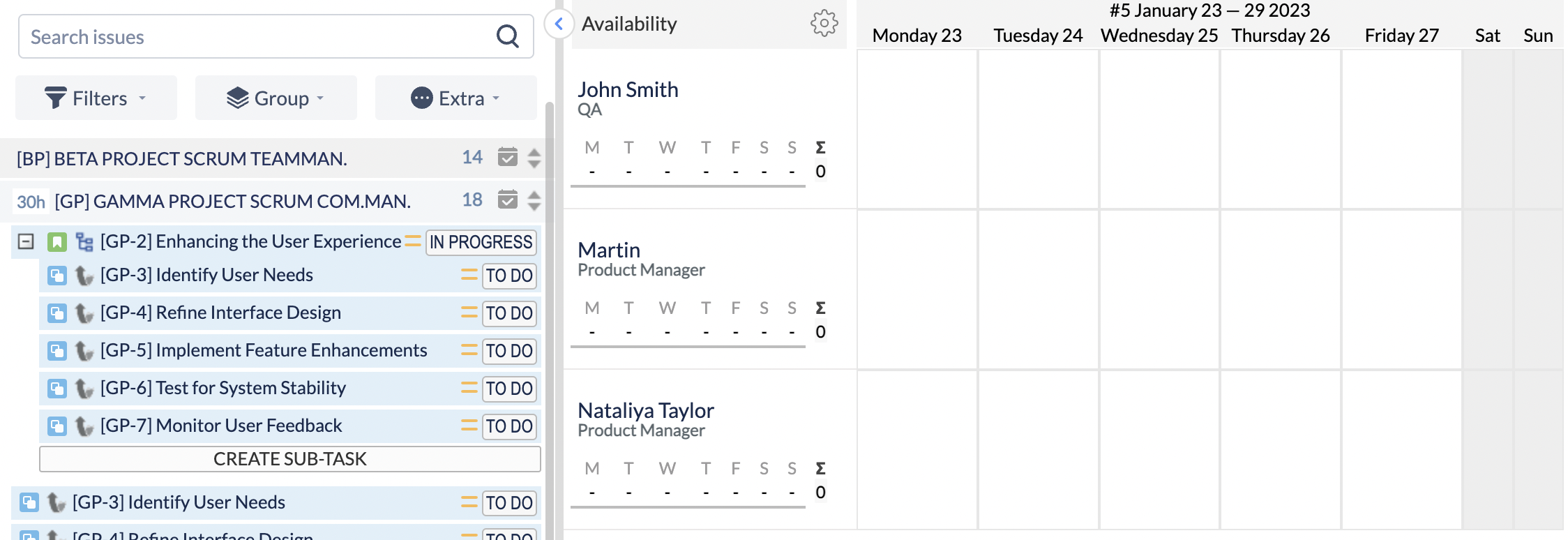1568x540 pixels.
Task: Click the GP-2 story bookmark icon
Action: click(x=56, y=242)
